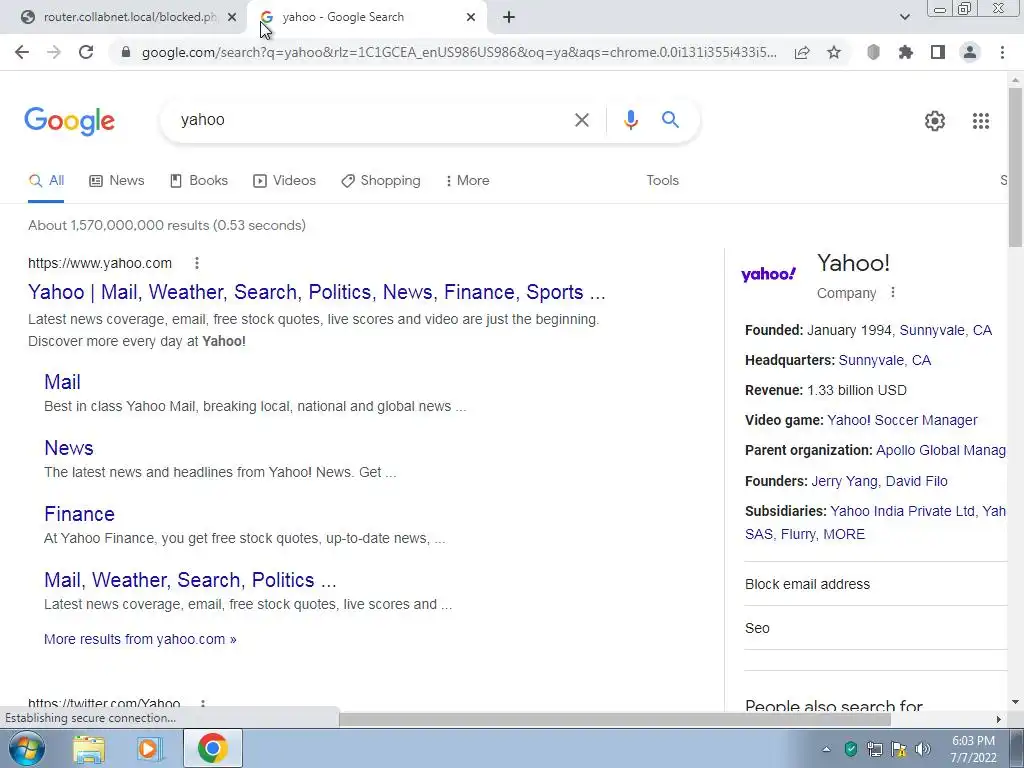
Task: Open the Chrome profile avatar
Action: 970,52
